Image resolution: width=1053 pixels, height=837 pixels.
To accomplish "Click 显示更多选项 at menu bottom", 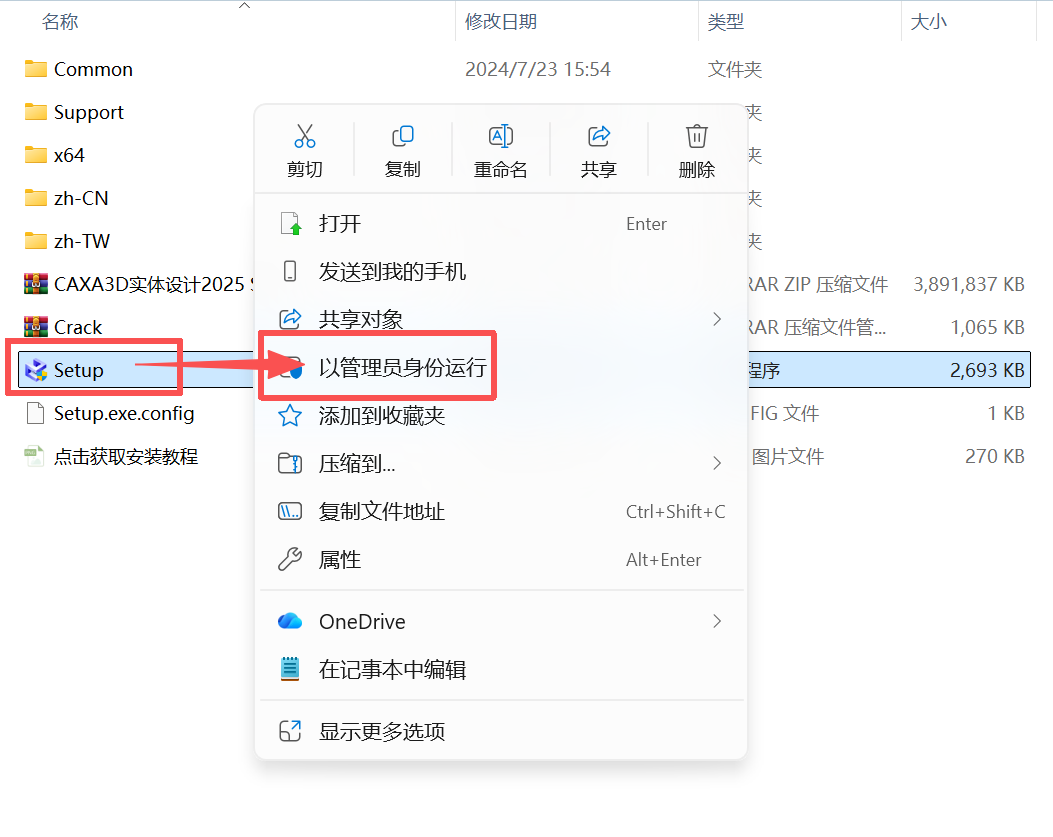I will click(500, 731).
